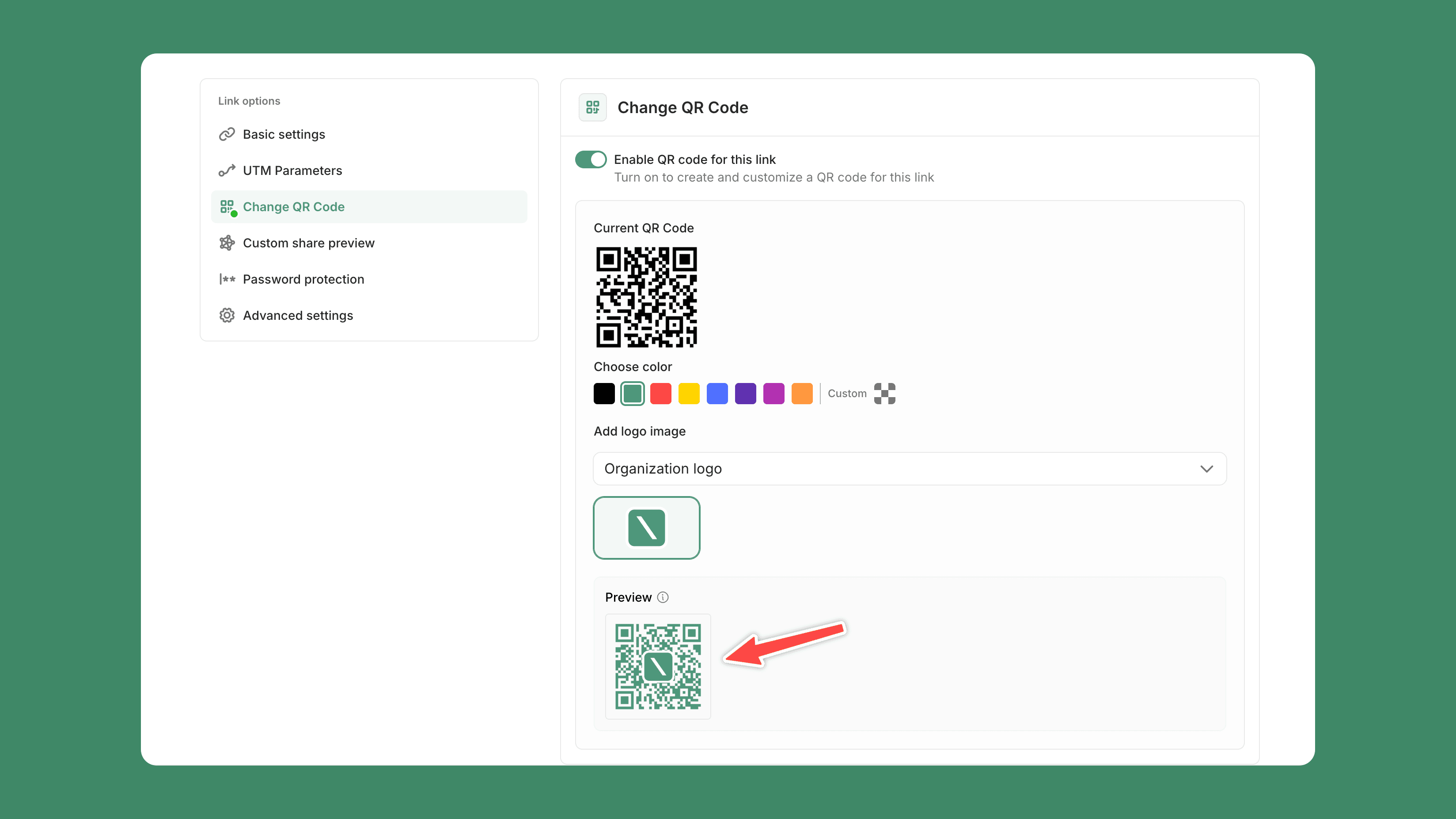Choose the black color swatch
Viewport: 1456px width, 819px height.
tap(604, 394)
